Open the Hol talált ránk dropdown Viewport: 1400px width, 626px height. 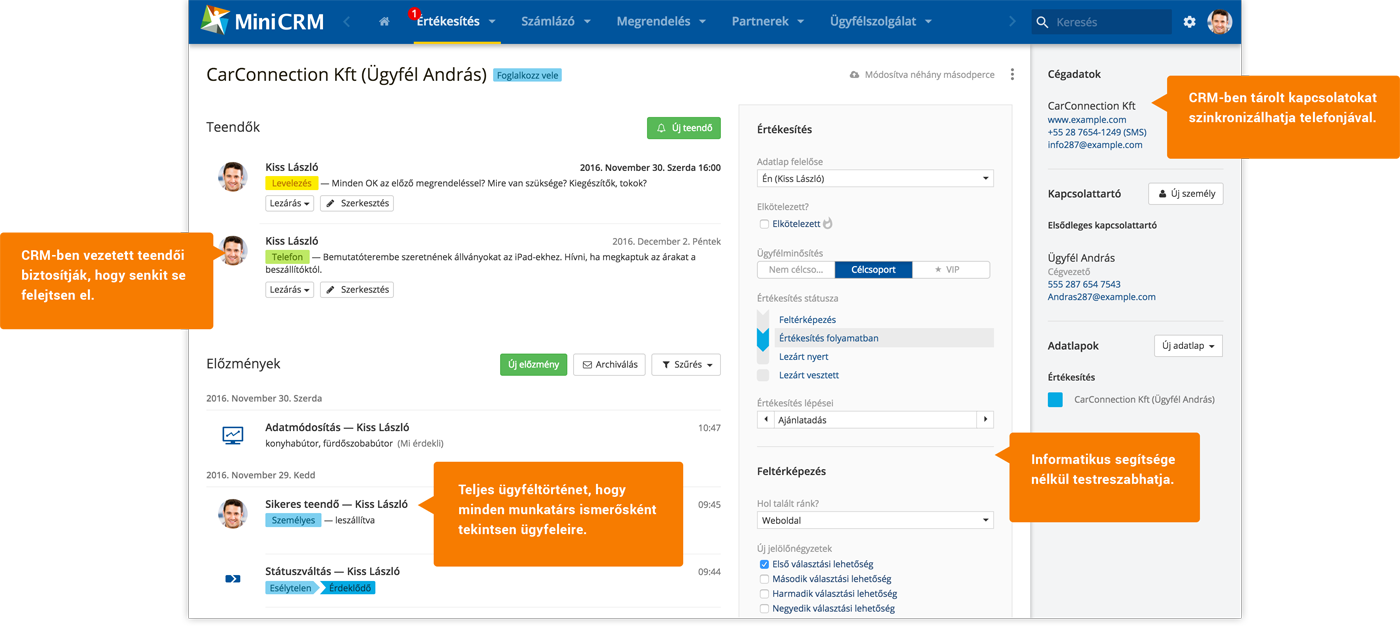875,520
